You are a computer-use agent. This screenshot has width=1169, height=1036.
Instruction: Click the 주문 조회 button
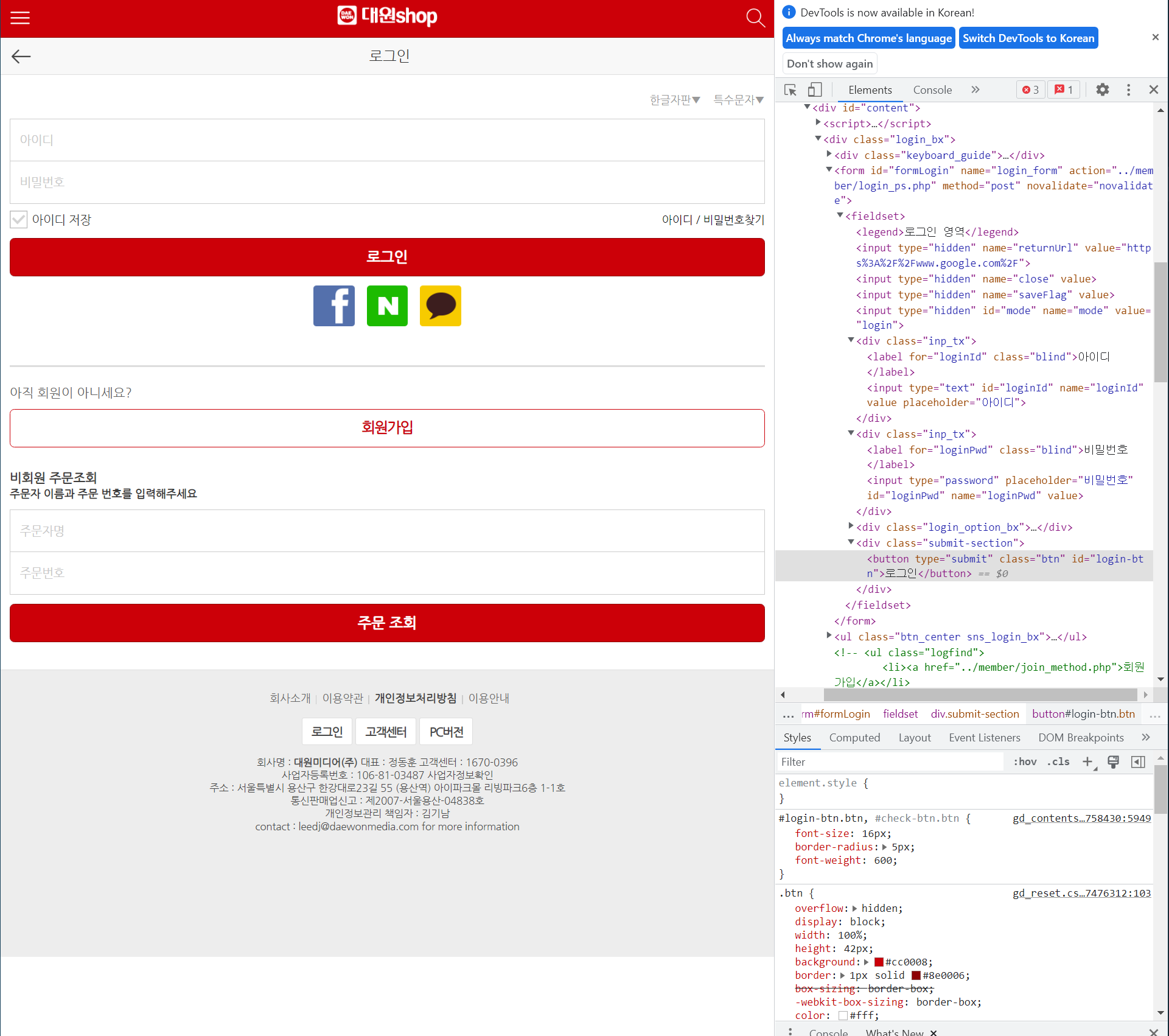click(x=387, y=623)
